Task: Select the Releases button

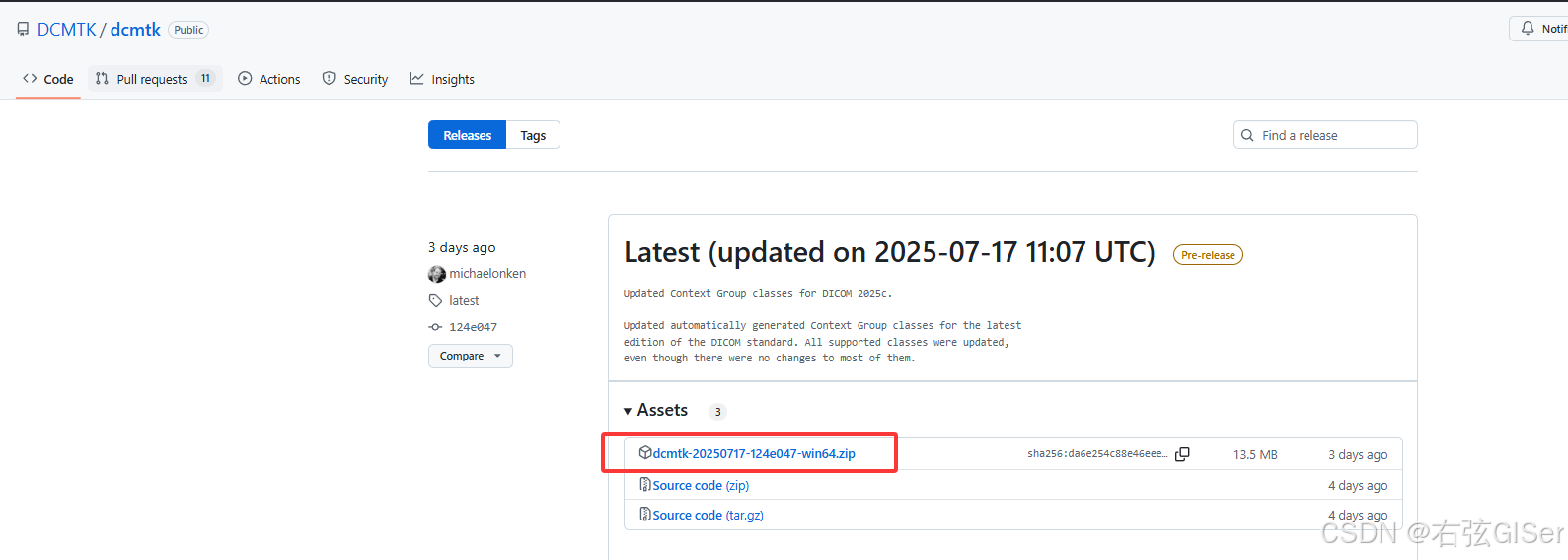Action: pyautogui.click(x=467, y=135)
